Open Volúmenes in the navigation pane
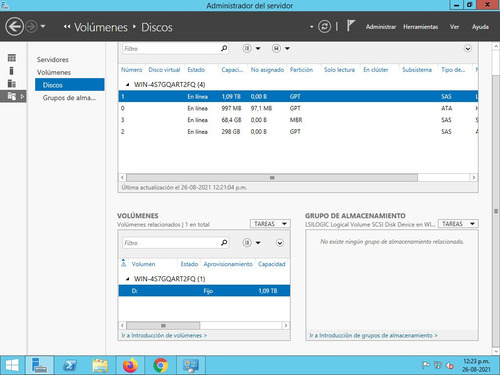This screenshot has width=500, height=375. [x=54, y=72]
